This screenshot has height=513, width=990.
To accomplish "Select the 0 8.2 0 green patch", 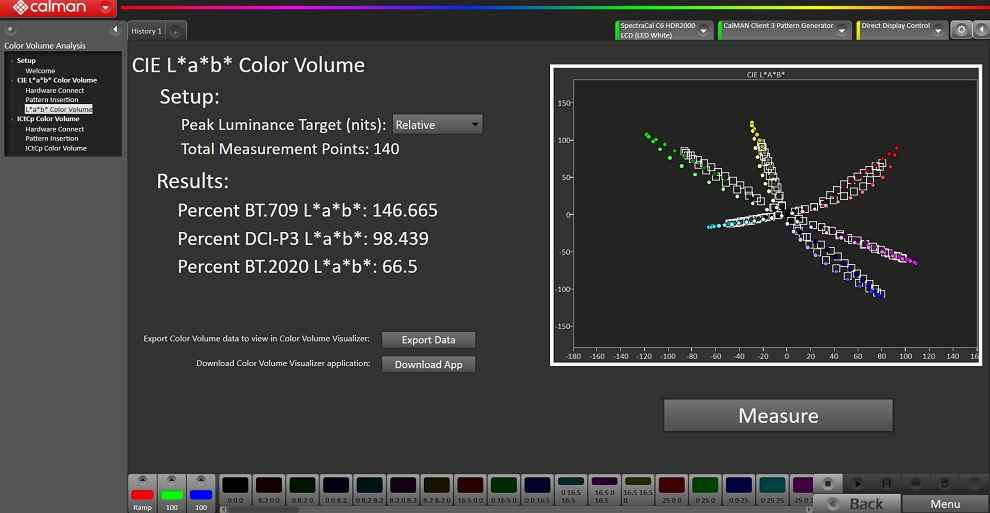I will pyautogui.click(x=302, y=490).
